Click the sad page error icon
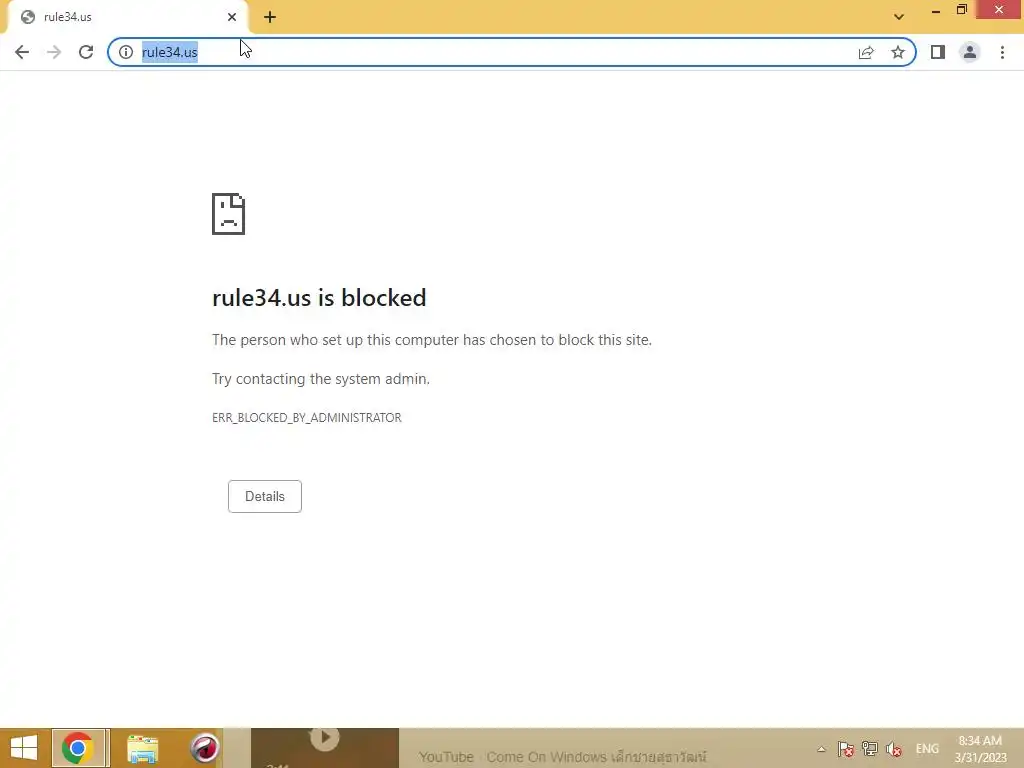This screenshot has width=1024, height=768. click(x=229, y=214)
